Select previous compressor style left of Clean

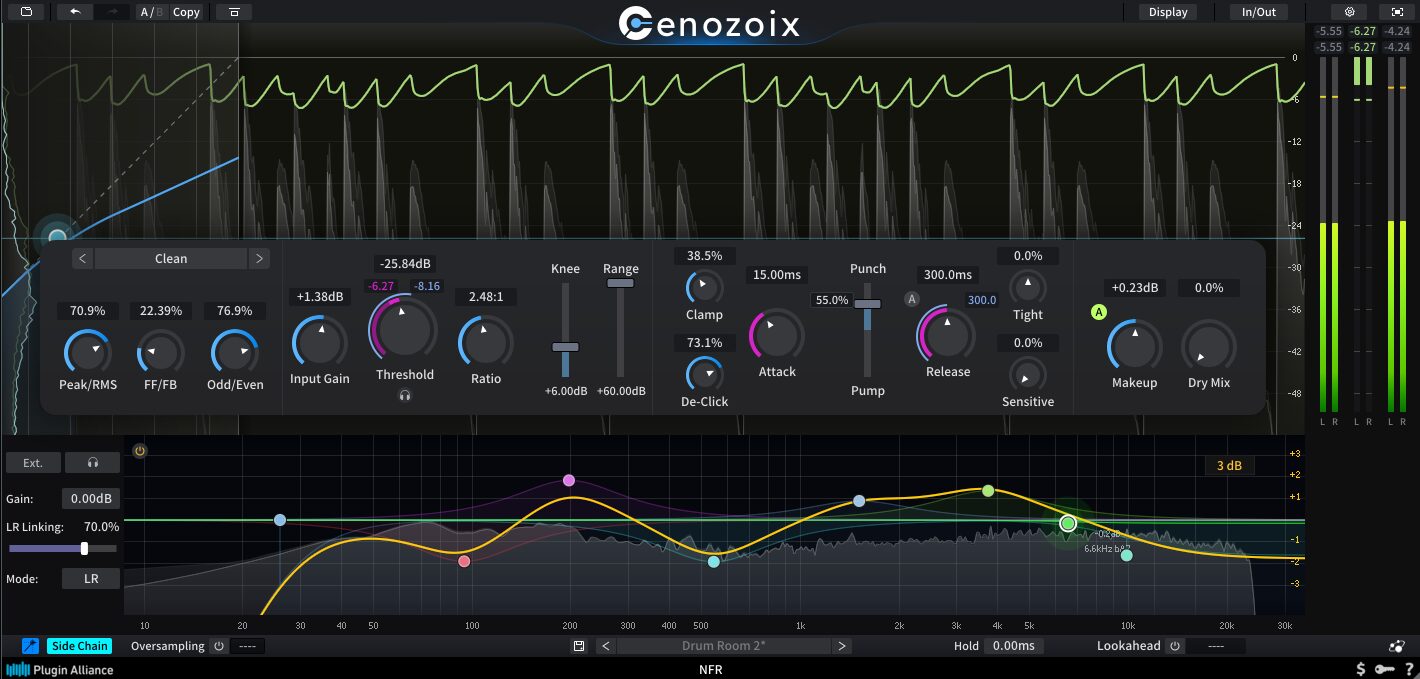(x=83, y=259)
